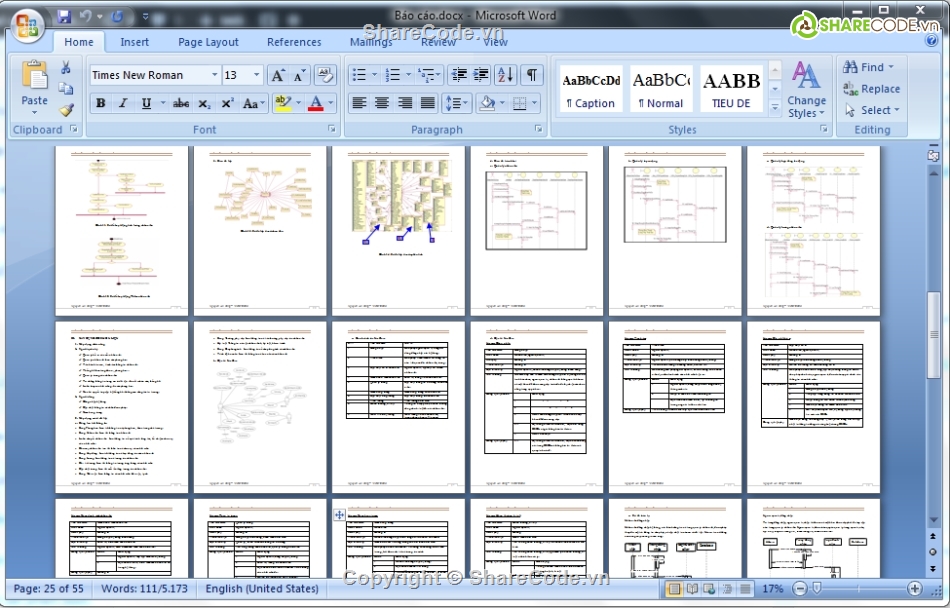This screenshot has width=950, height=608.
Task: Click the use case diagram page thumbnail
Action: click(260, 407)
